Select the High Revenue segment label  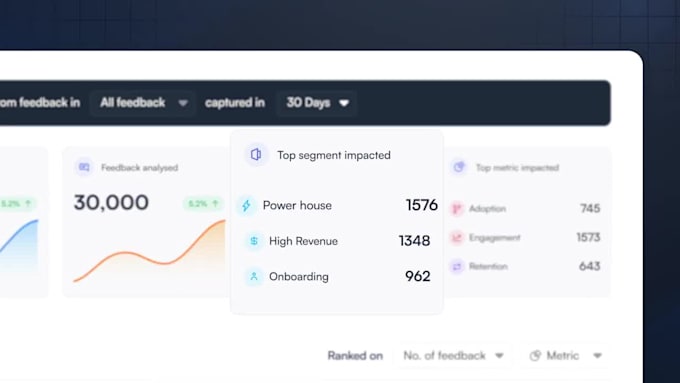click(303, 241)
